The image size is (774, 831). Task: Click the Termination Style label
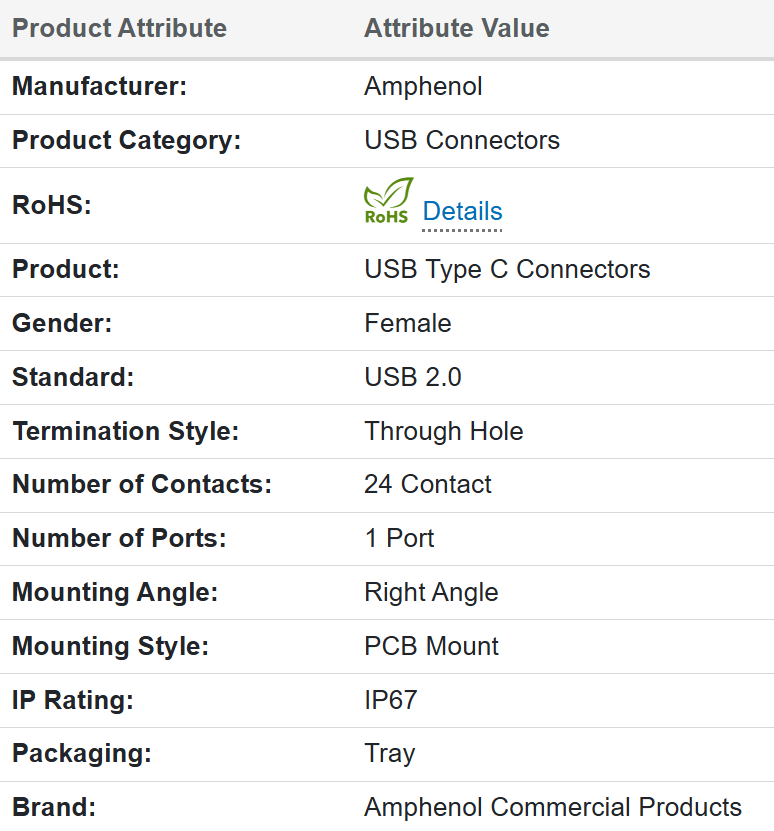125,432
